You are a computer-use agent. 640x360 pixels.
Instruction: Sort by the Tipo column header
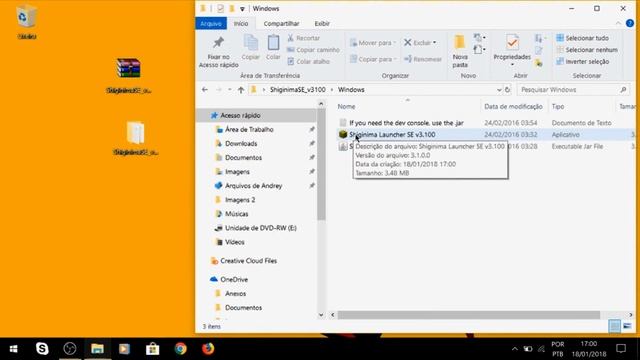tap(558, 107)
